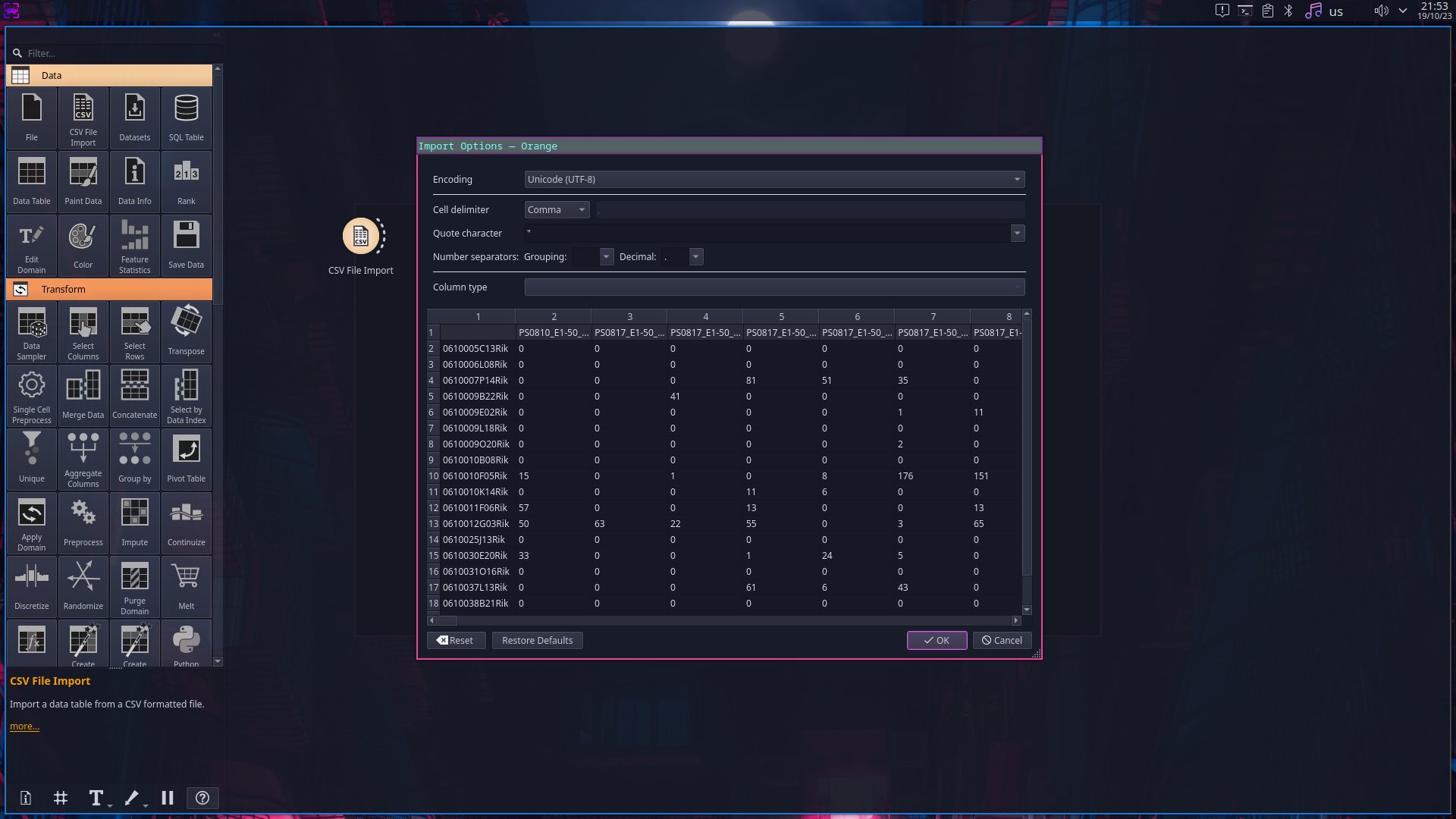
Task: Click CSV File Import node on canvas
Action: (361, 237)
